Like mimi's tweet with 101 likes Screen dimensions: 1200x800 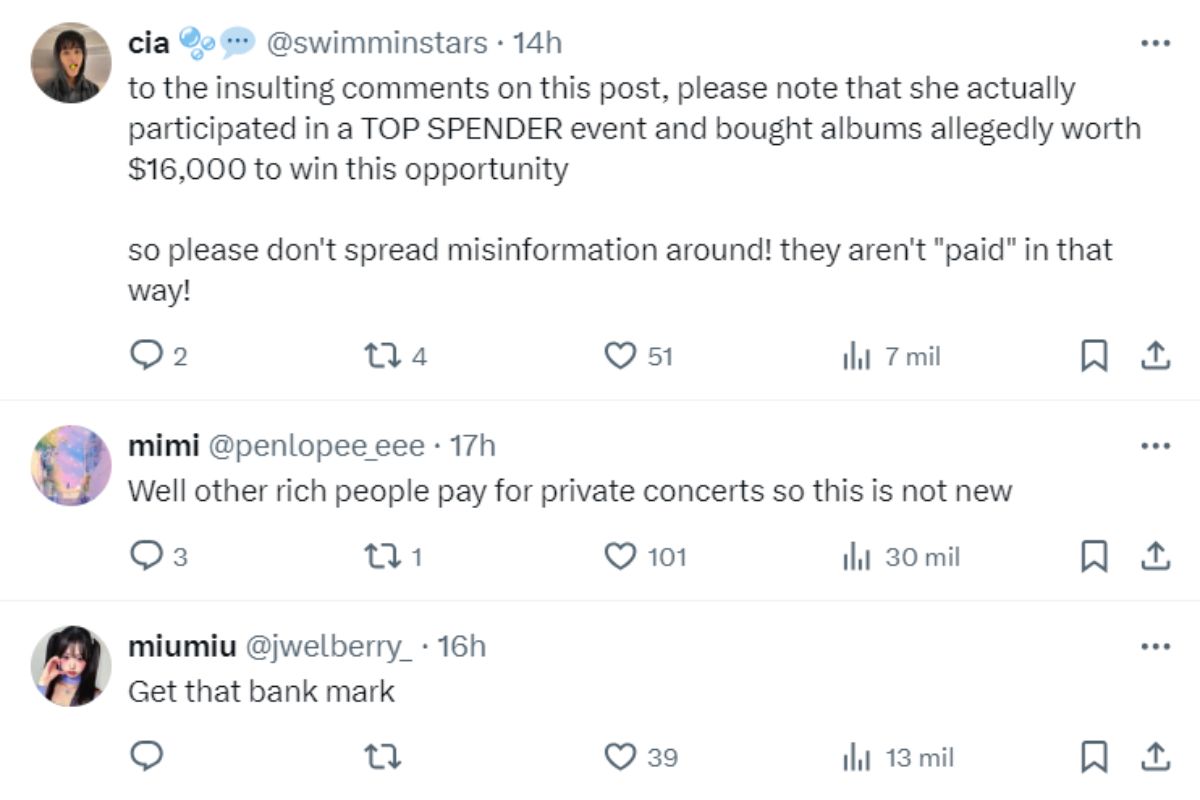click(622, 556)
